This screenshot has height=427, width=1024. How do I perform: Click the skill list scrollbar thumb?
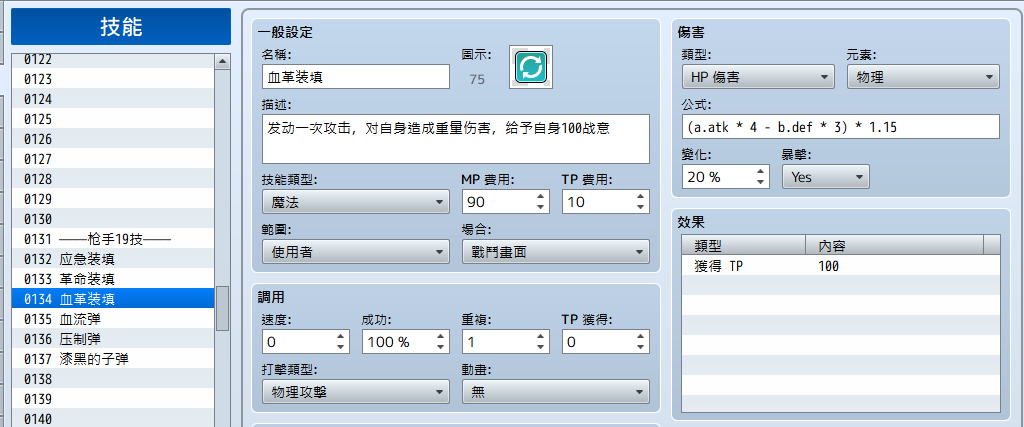223,308
